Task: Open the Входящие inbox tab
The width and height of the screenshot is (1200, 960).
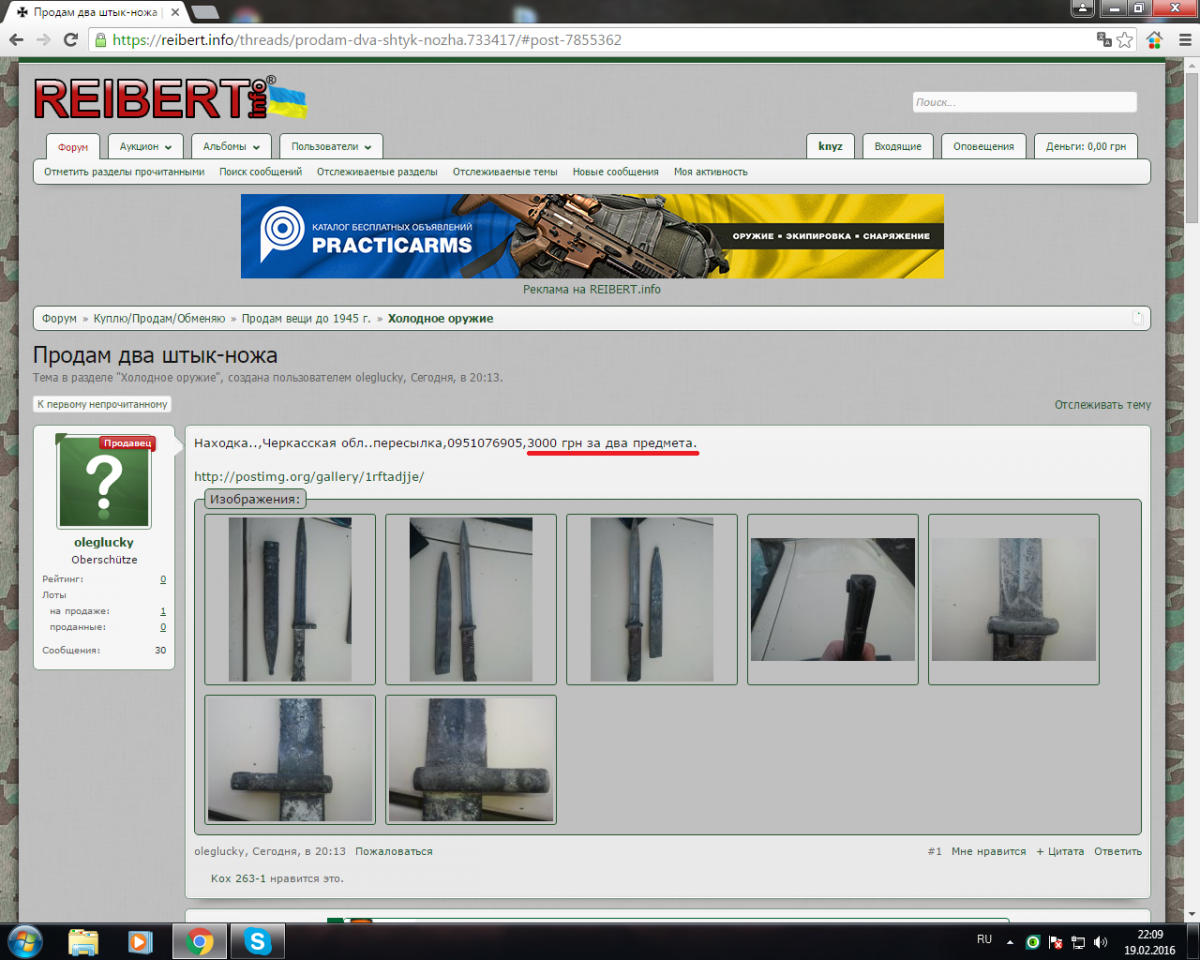Action: [x=897, y=146]
